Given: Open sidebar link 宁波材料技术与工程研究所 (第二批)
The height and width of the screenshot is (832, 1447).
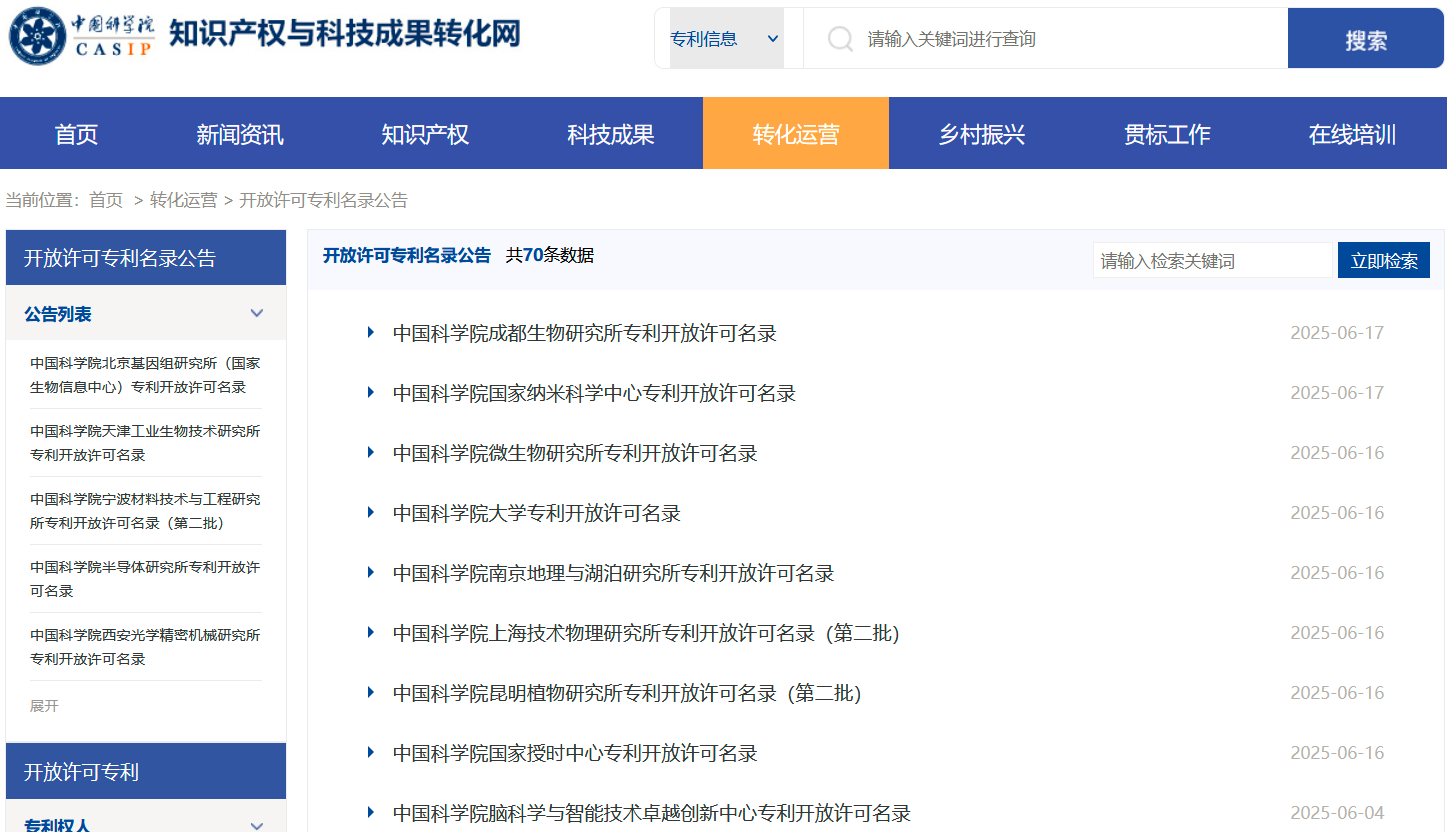Looking at the screenshot, I should [x=145, y=511].
